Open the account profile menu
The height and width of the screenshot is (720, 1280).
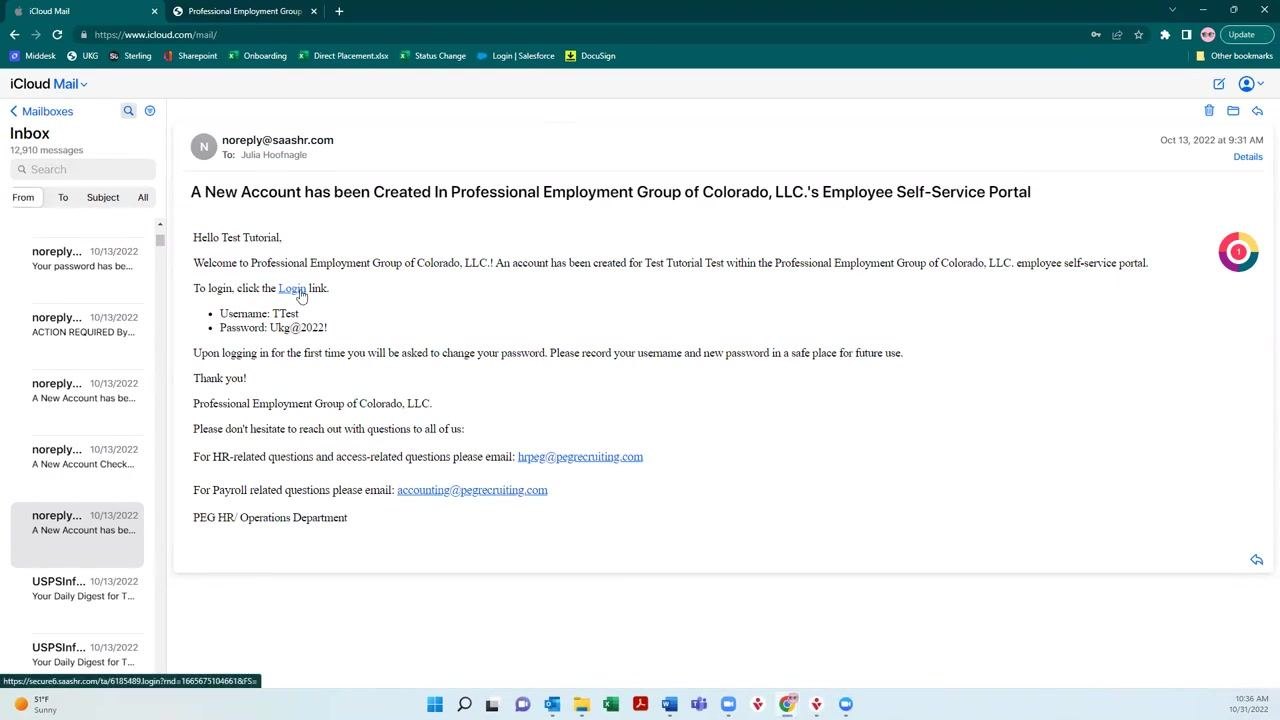[x=1251, y=84]
